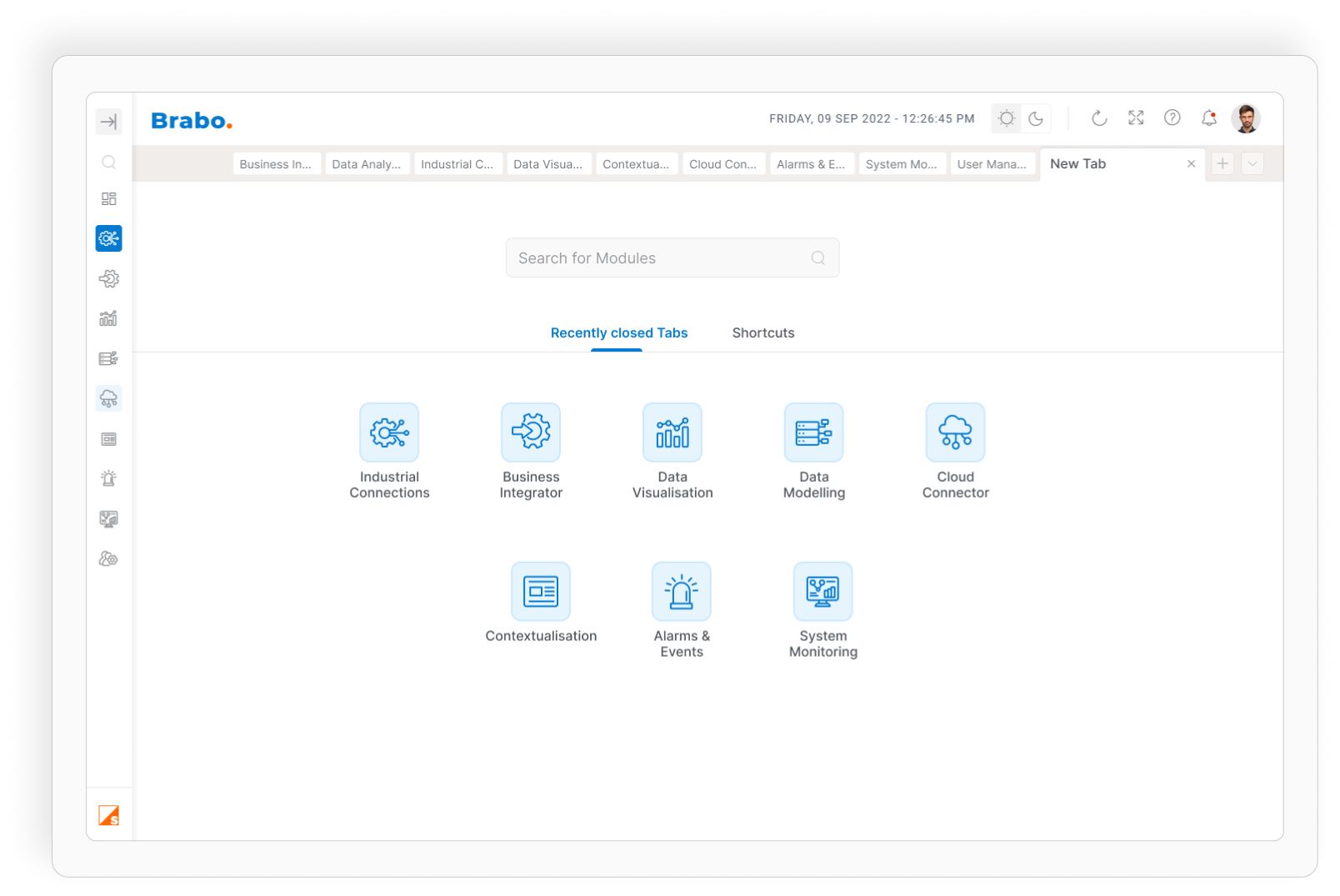1340x896 pixels.
Task: Select the Data Analy... tab
Action: [x=367, y=164]
